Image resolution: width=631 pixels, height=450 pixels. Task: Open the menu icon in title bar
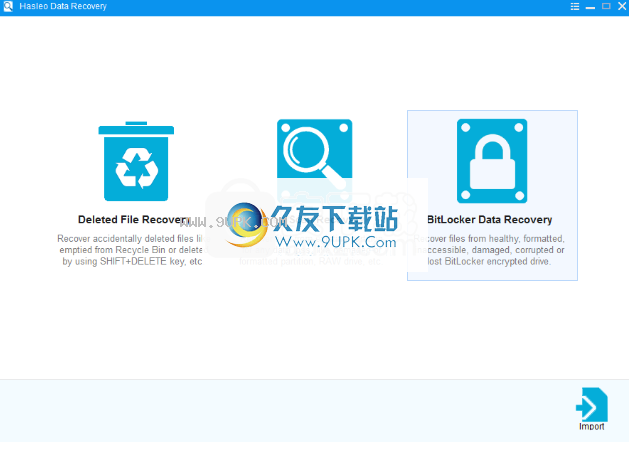click(x=575, y=6)
